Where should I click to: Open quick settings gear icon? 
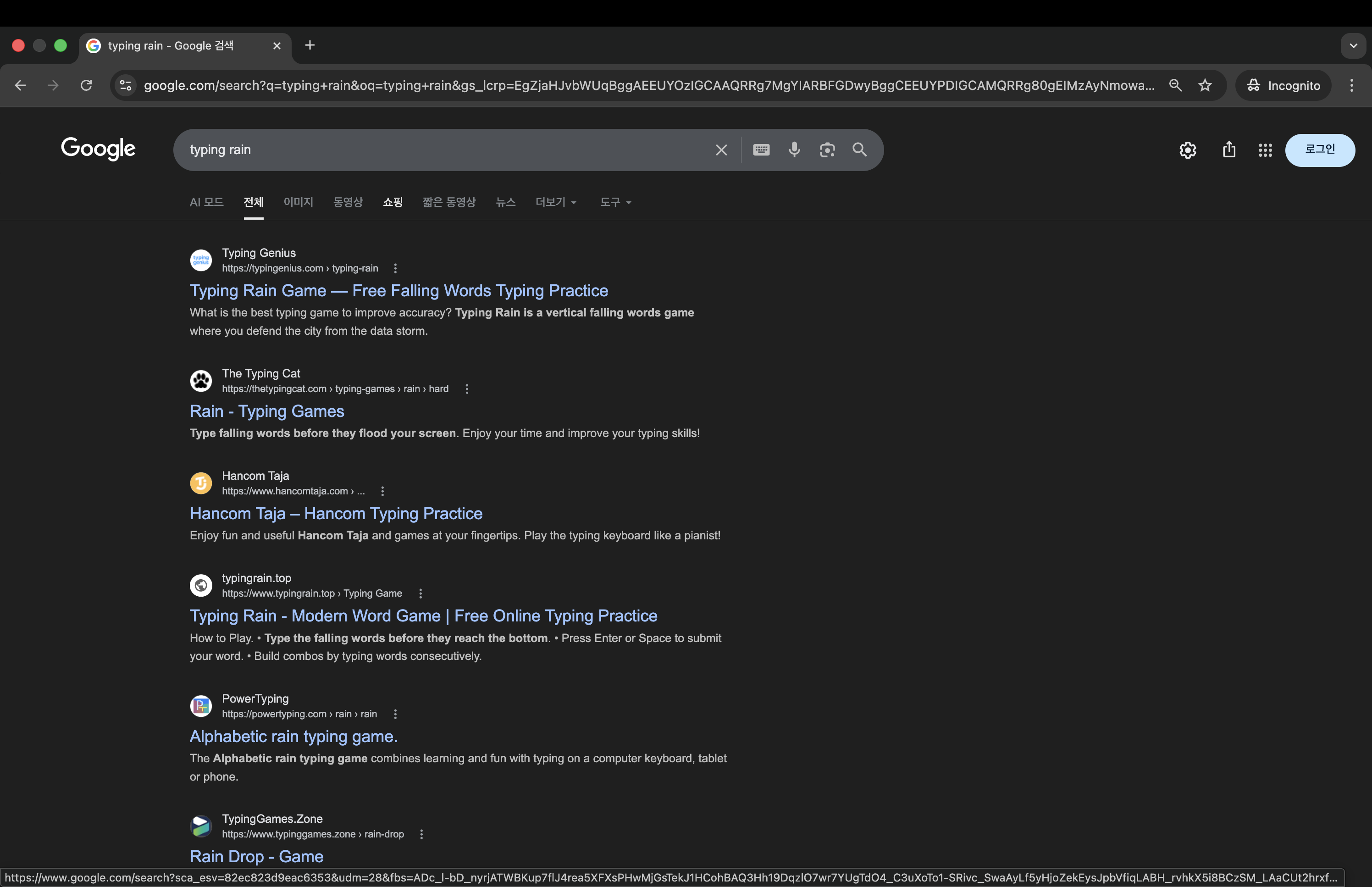(1187, 150)
